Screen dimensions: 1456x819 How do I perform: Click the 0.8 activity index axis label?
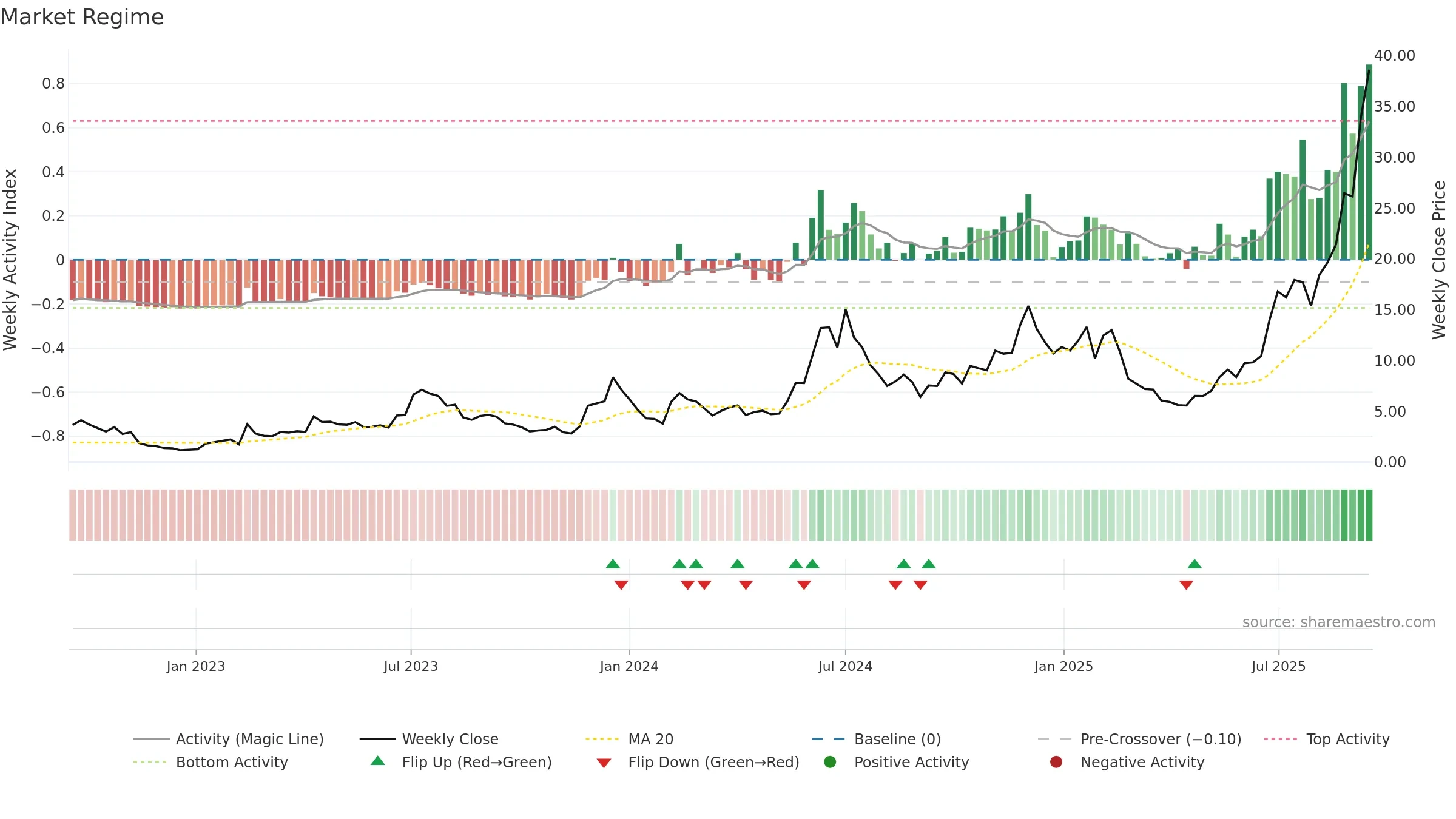[53, 84]
